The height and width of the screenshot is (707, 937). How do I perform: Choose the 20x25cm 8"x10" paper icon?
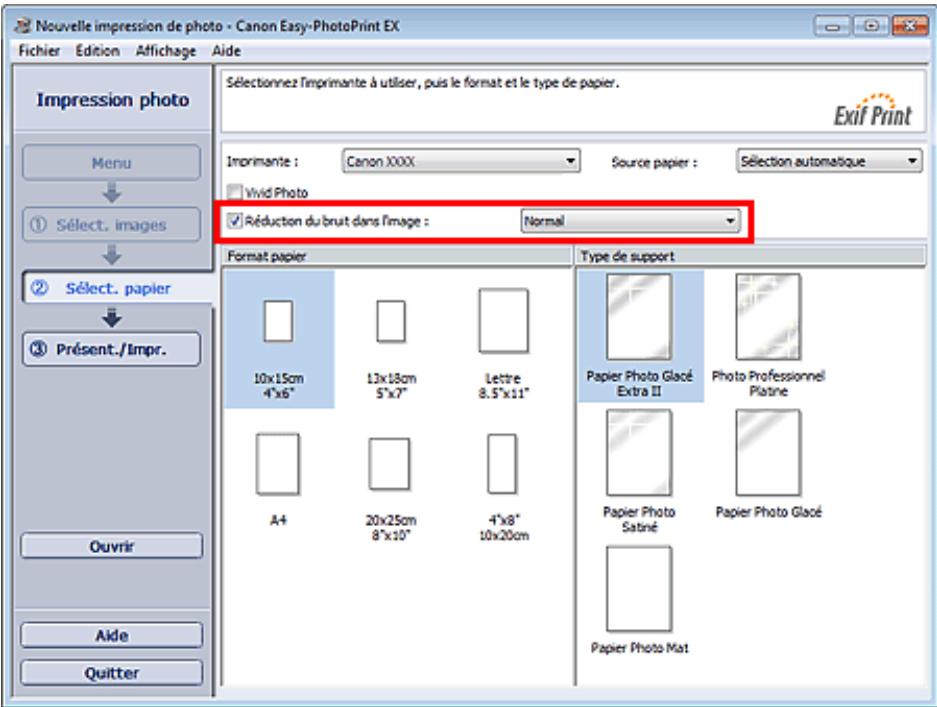[x=390, y=464]
